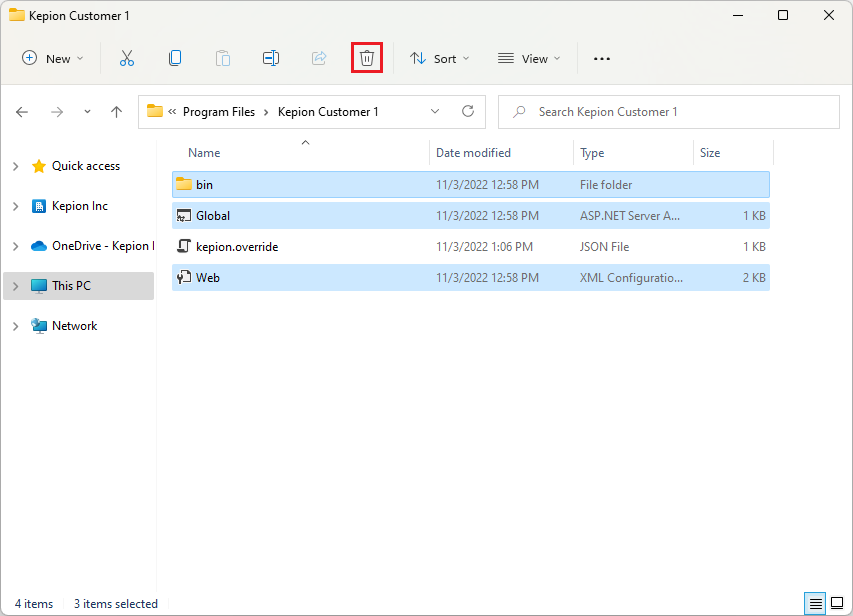This screenshot has height=616, width=853.
Task: Click the bin folder icon
Action: (184, 184)
